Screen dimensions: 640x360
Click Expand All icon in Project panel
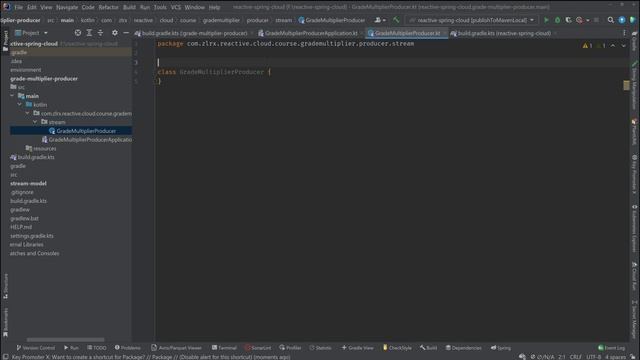tap(89, 33)
